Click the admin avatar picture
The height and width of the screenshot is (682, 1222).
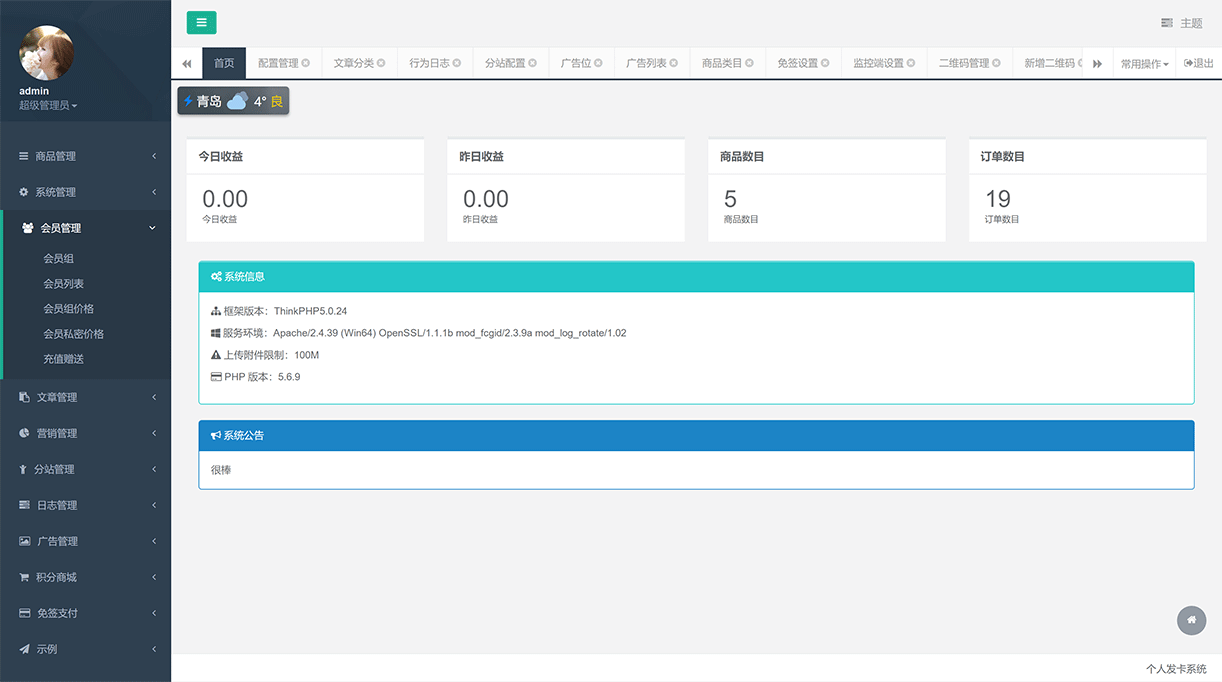pos(46,53)
